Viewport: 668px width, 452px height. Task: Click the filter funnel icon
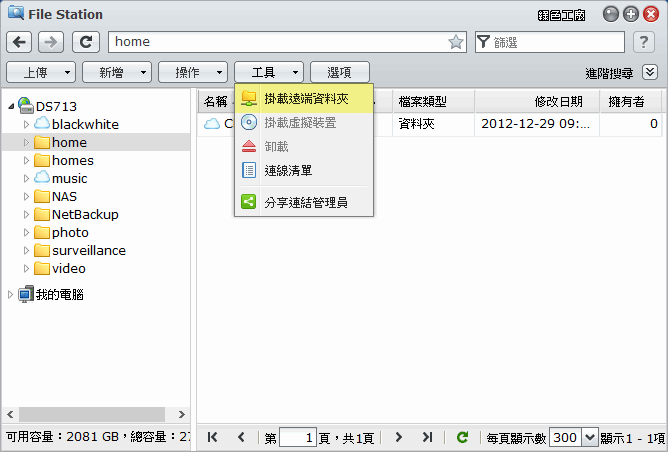[483, 42]
